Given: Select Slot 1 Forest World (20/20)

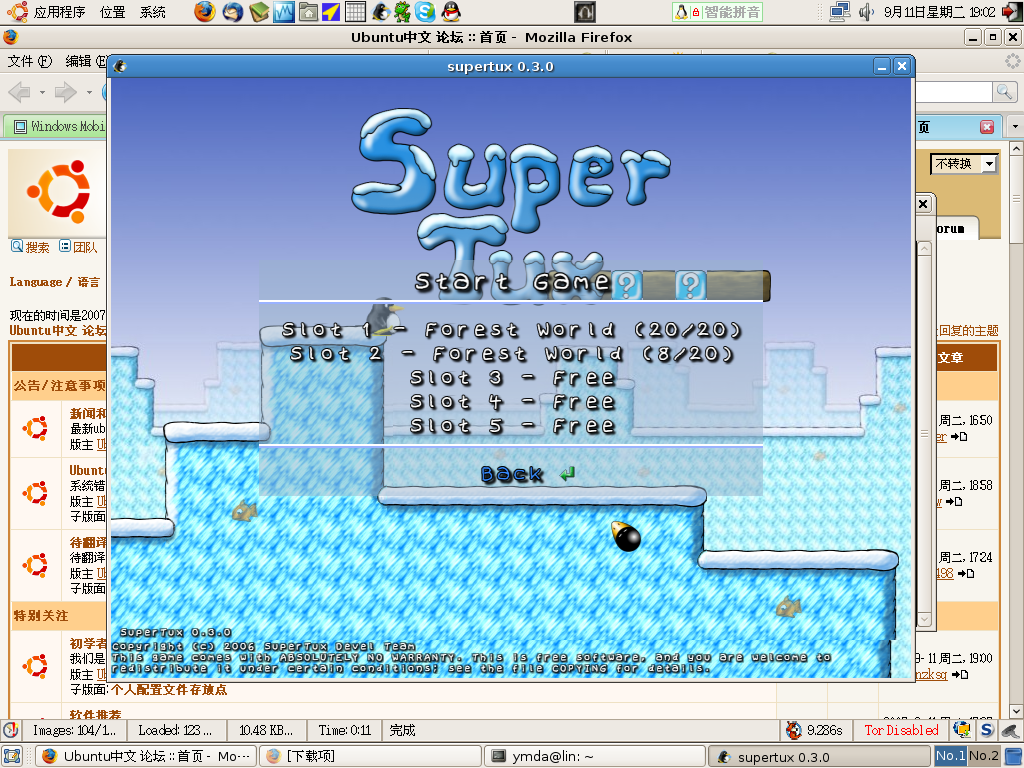Looking at the screenshot, I should point(511,330).
